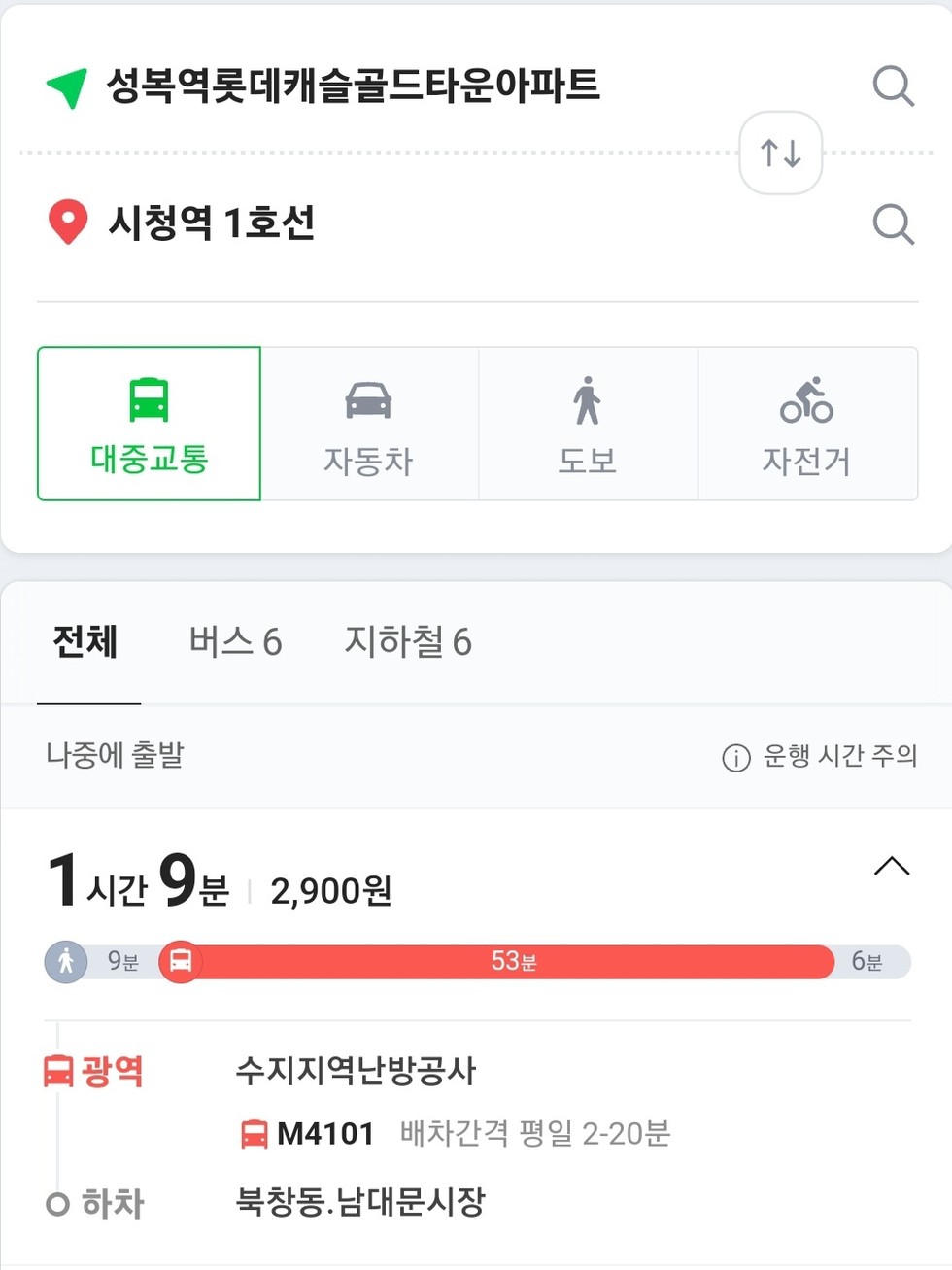The height and width of the screenshot is (1270, 952).
Task: Tap the red destination pin icon
Action: tap(68, 223)
